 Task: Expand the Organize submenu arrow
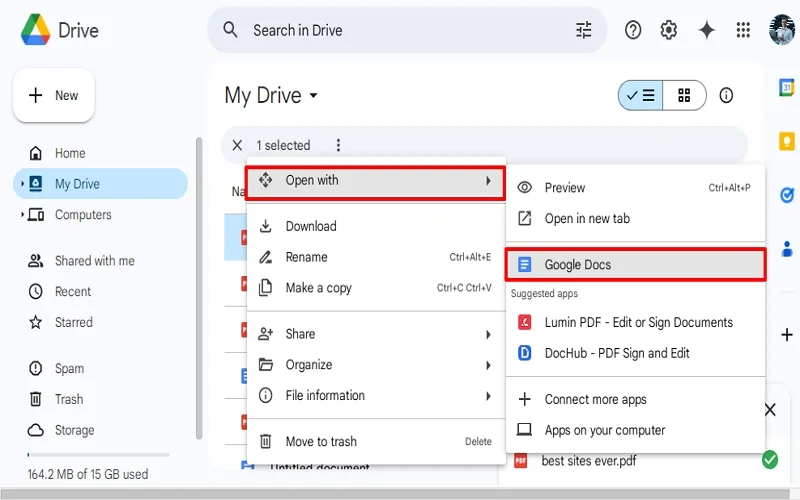[x=488, y=365]
